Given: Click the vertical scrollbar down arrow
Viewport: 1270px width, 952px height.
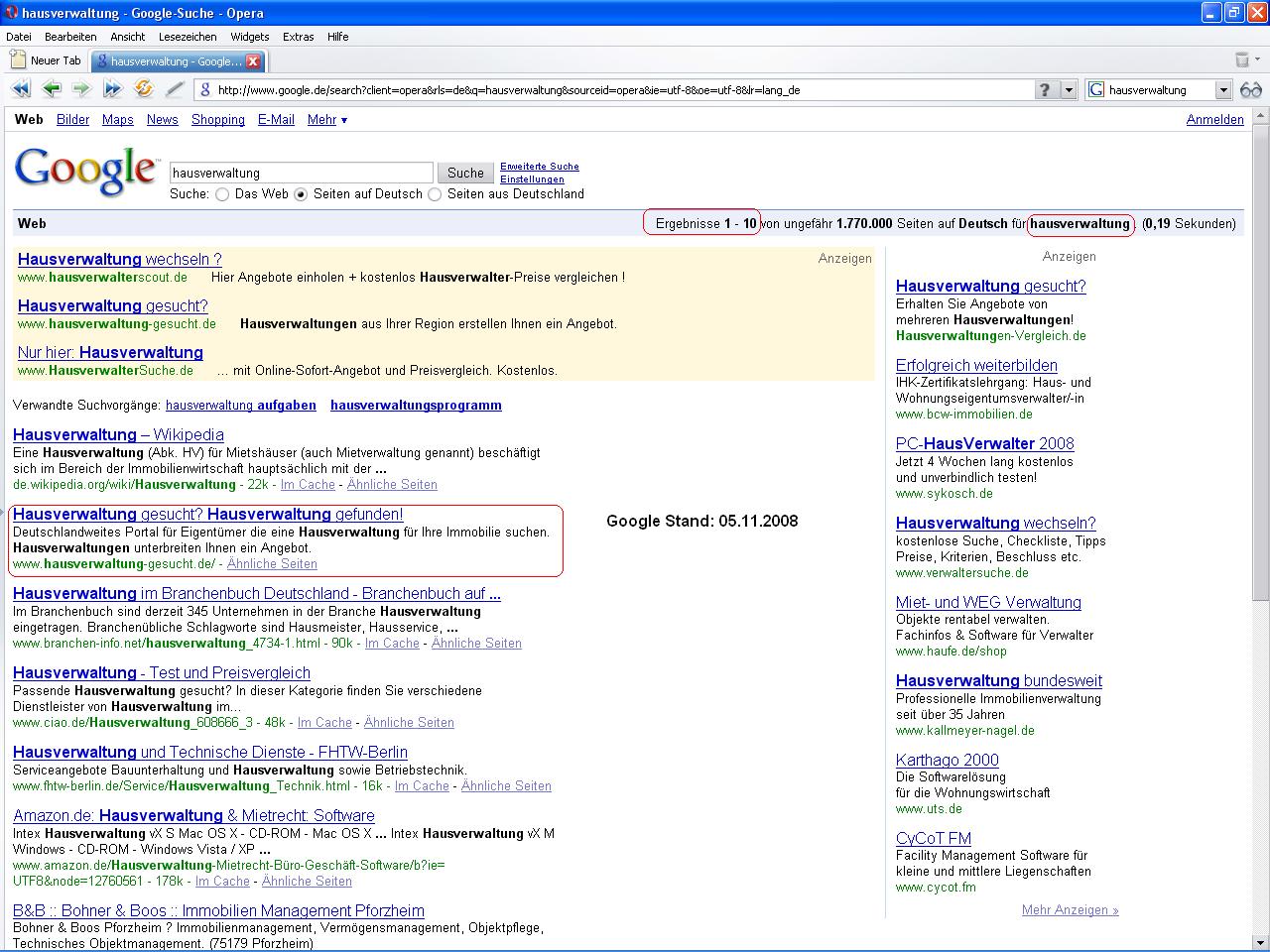Looking at the screenshot, I should click(1261, 942).
